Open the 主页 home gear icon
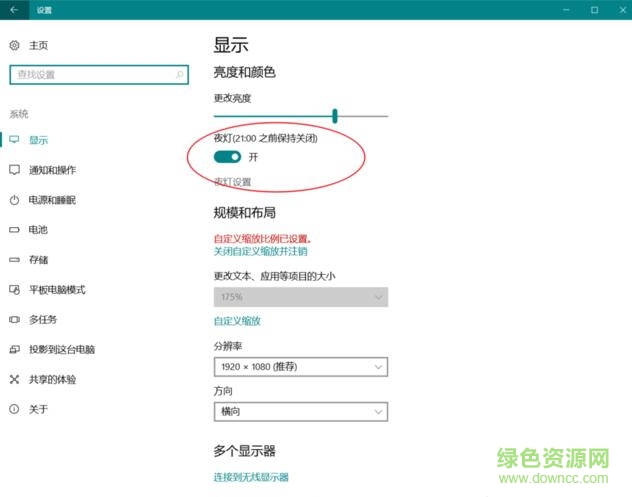The width and height of the screenshot is (632, 497). tap(15, 45)
